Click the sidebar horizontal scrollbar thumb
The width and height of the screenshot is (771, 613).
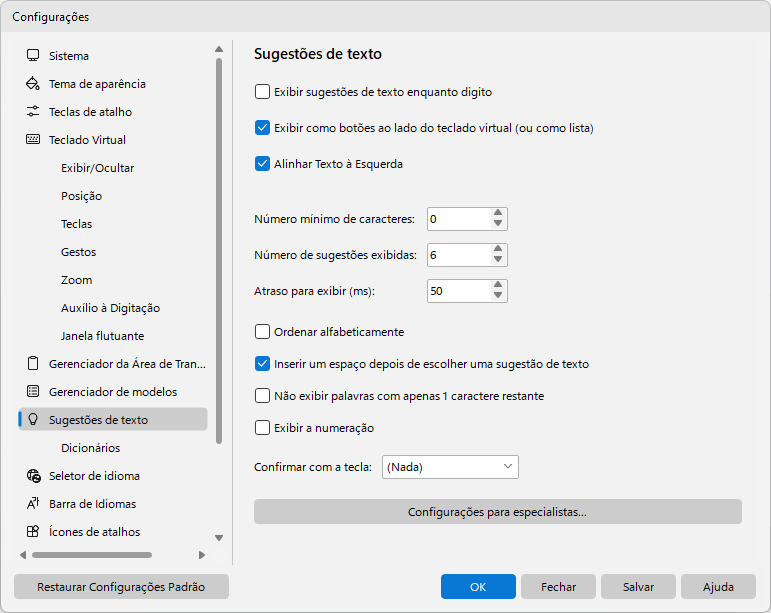(x=92, y=555)
